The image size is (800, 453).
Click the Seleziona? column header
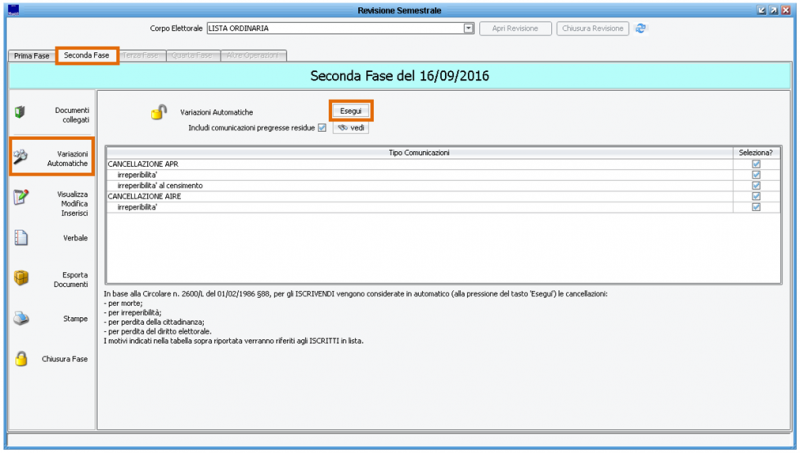tap(756, 153)
